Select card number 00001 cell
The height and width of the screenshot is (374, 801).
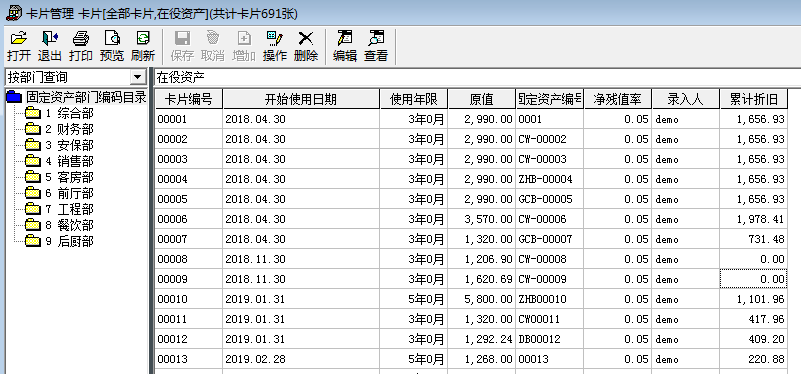coord(189,120)
